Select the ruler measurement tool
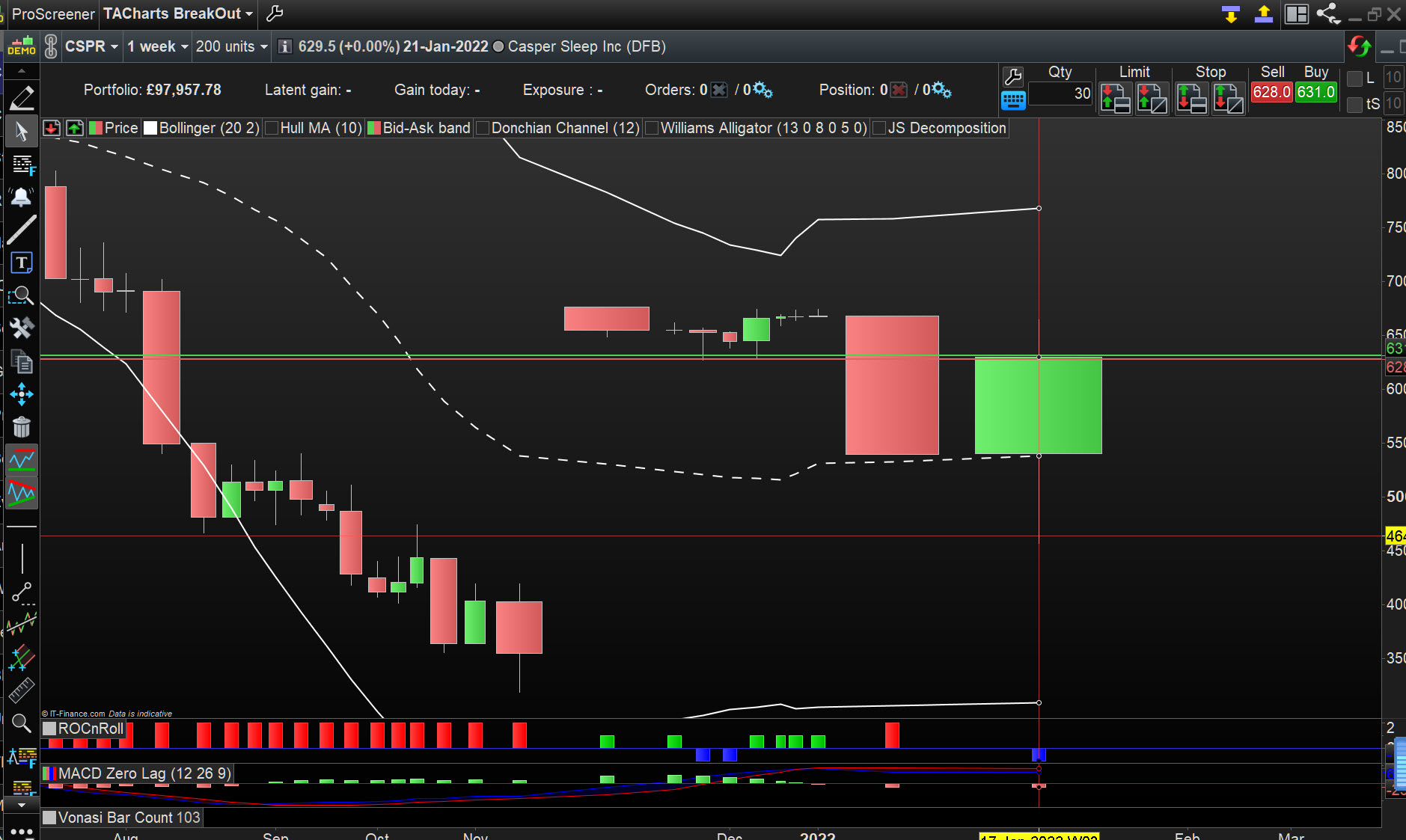 point(21,690)
